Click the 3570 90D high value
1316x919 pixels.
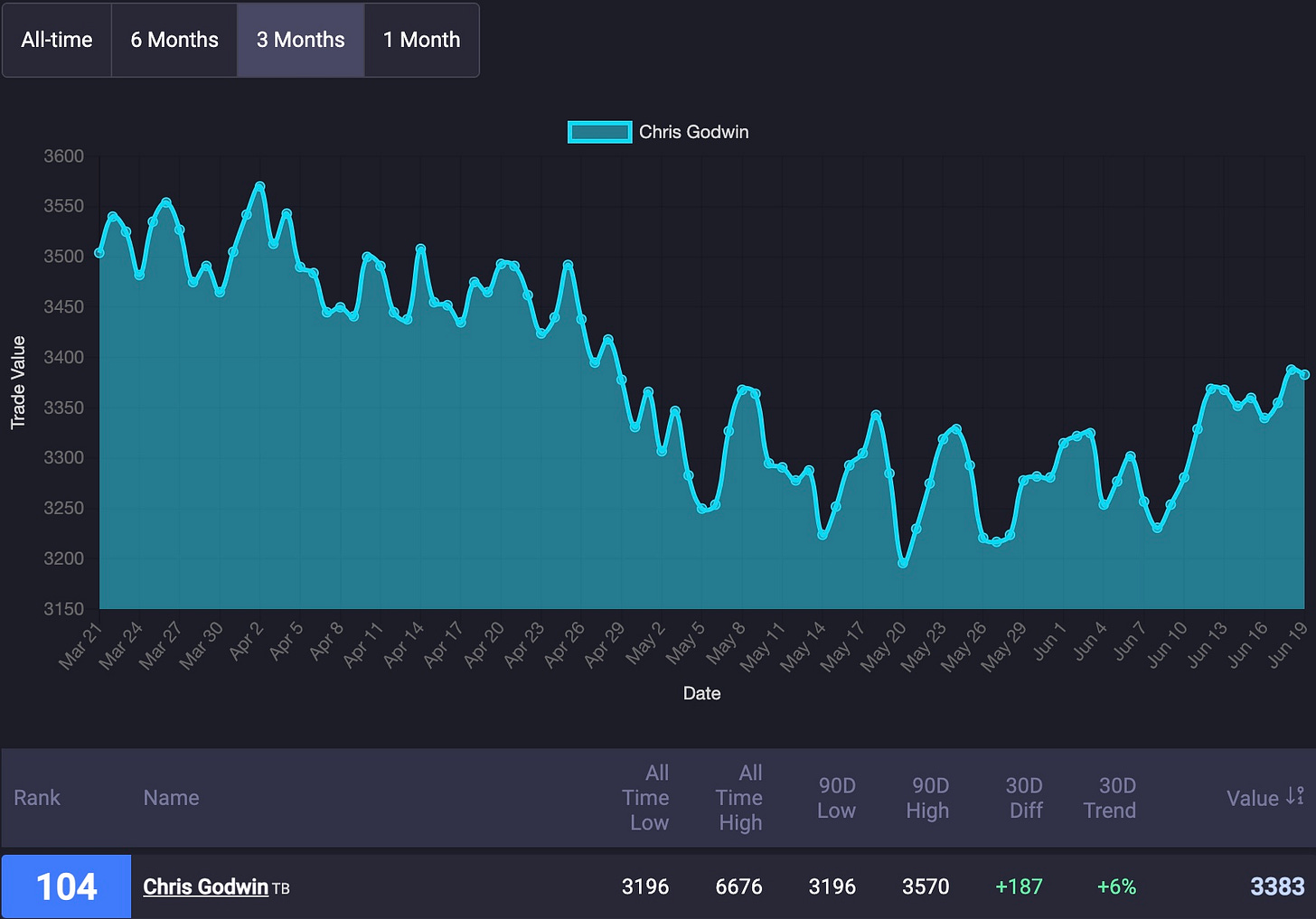926,886
